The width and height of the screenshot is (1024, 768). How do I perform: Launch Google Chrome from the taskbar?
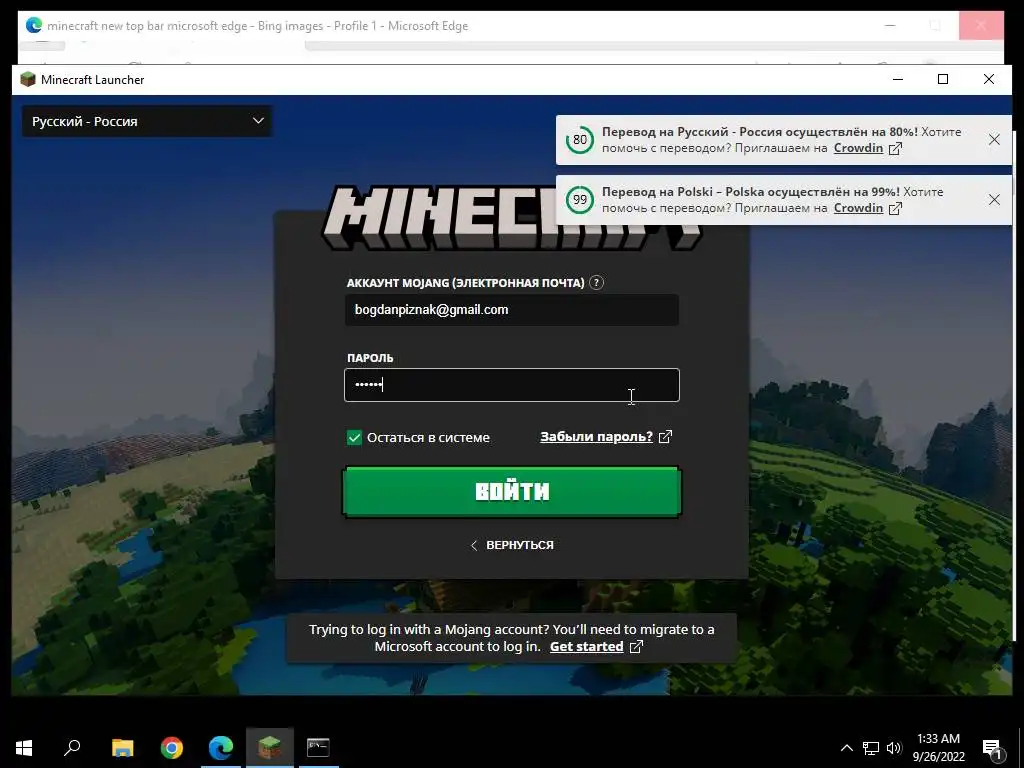click(x=172, y=748)
